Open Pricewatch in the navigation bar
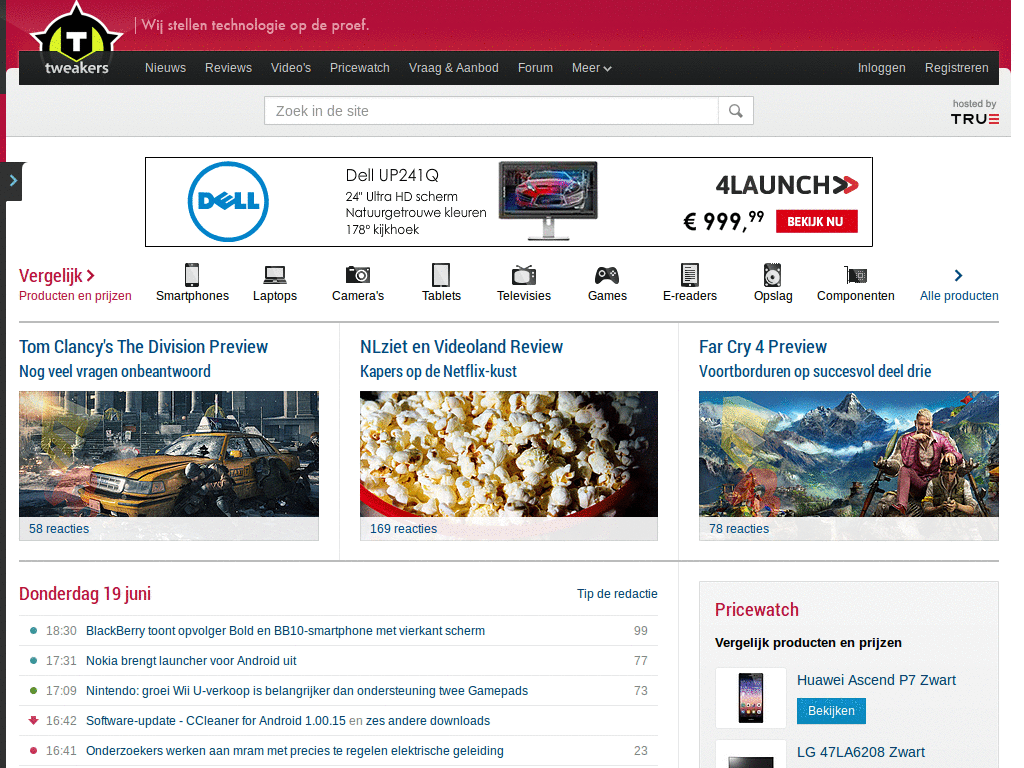 360,68
